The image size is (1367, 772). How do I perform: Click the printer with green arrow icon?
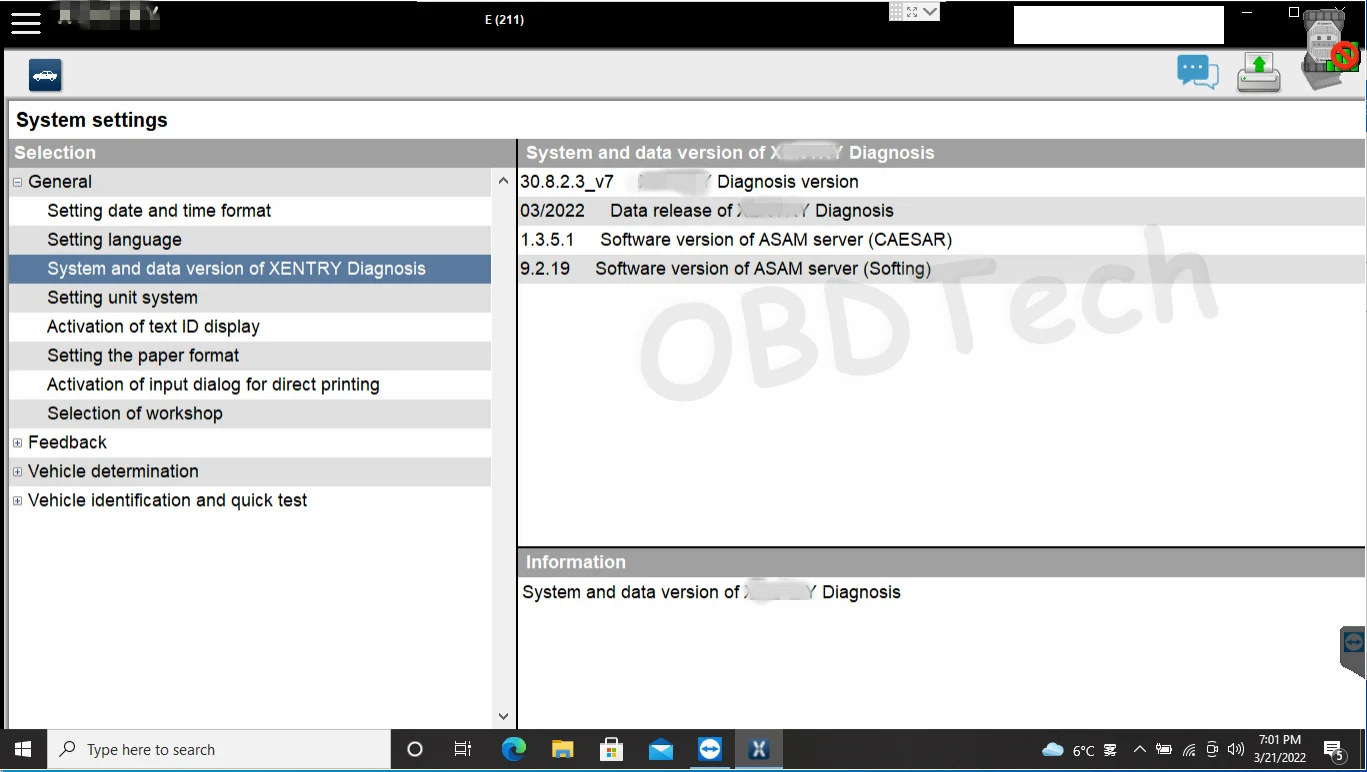pos(1259,73)
